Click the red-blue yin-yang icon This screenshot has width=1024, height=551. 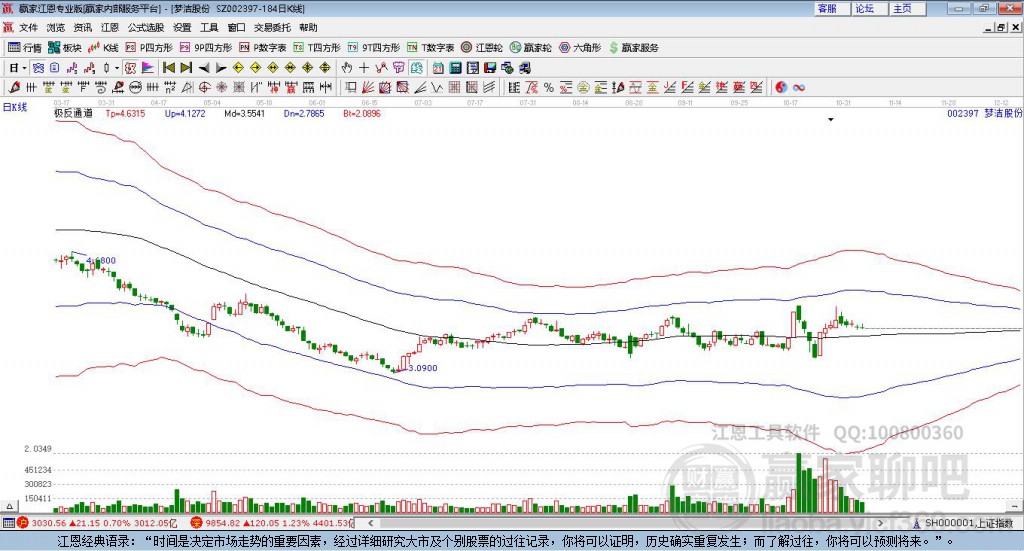[x=781, y=87]
